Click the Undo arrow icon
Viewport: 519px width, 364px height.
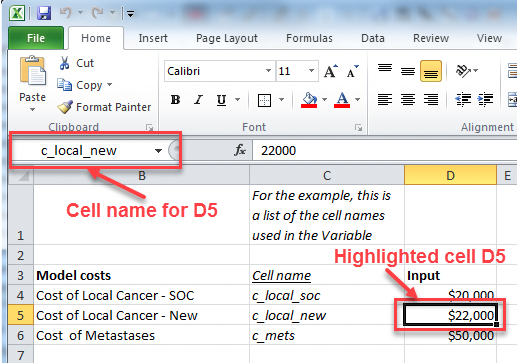(x=65, y=13)
